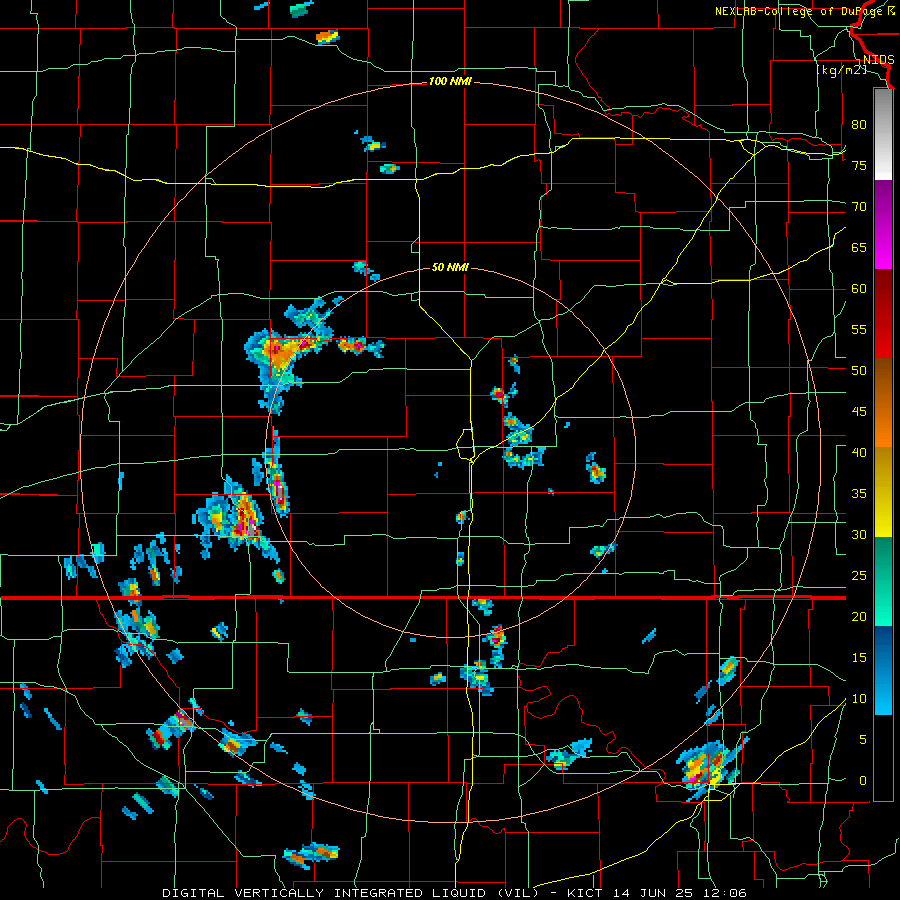Click the 20 value on the color scale
Viewport: 900px width, 900px height.
click(x=859, y=616)
